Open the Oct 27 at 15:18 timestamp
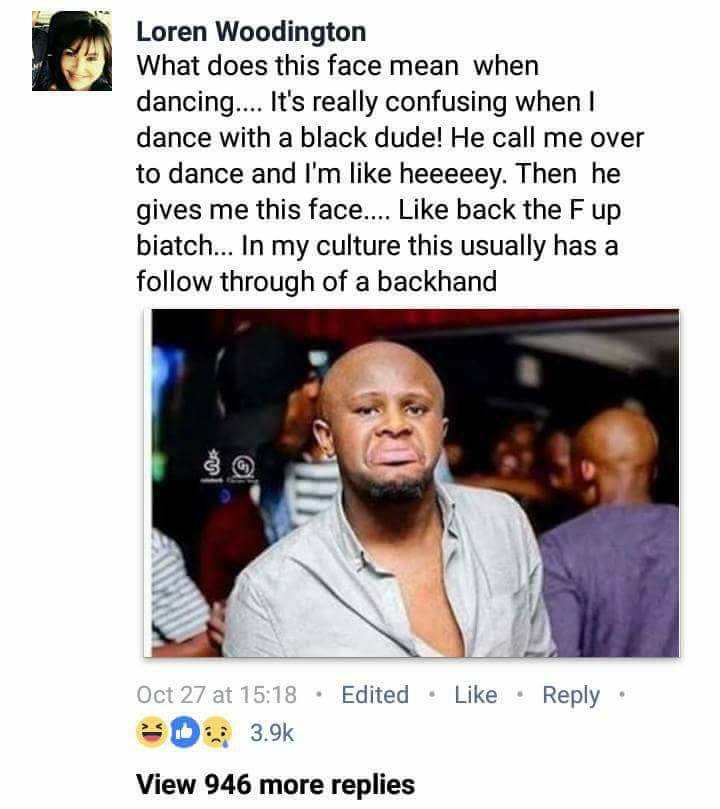Image resolution: width=720 pixels, height=809 pixels. (x=217, y=695)
